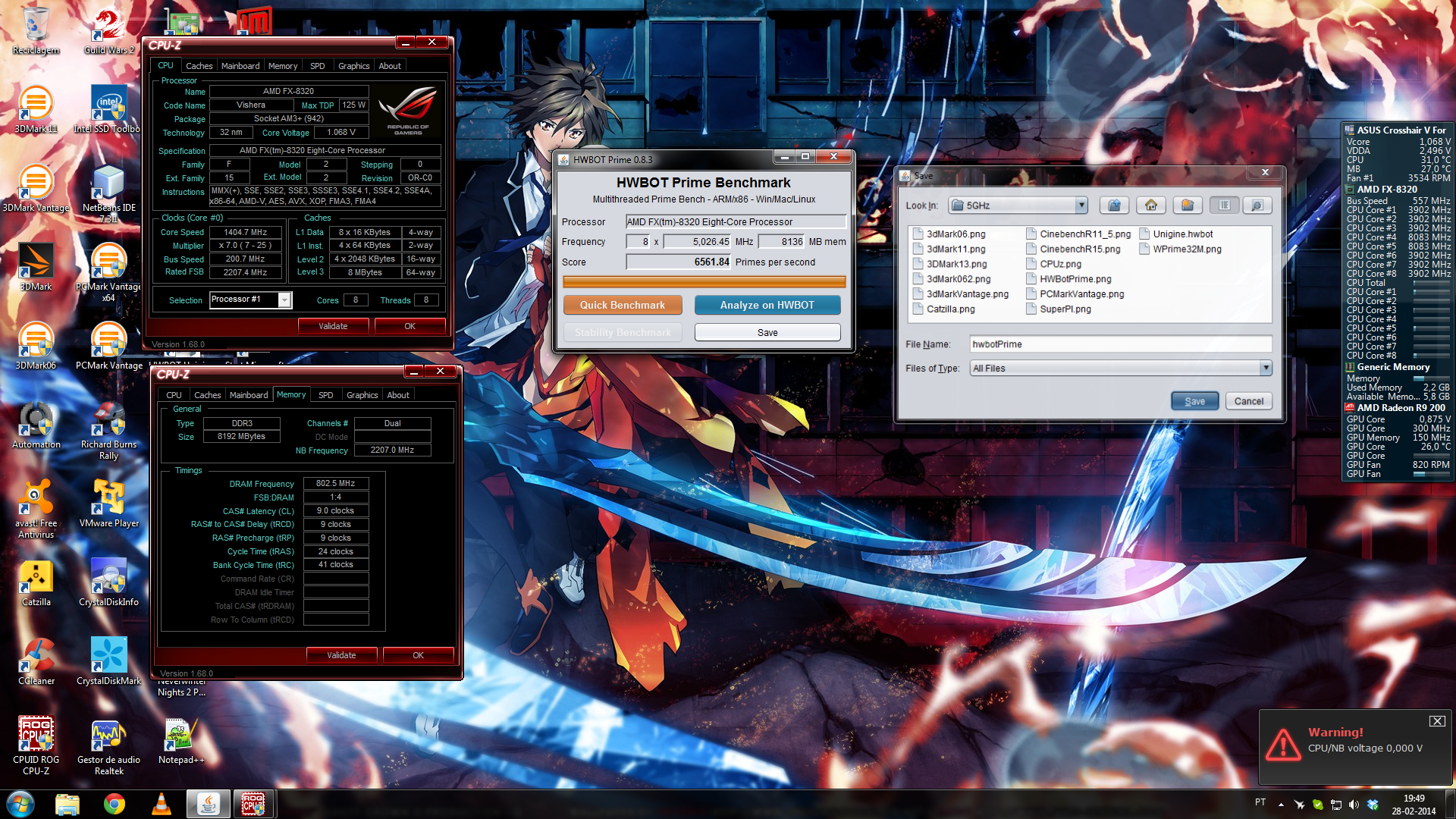The height and width of the screenshot is (819, 1456).
Task: Open the Look In folder dropdown
Action: pos(1081,206)
